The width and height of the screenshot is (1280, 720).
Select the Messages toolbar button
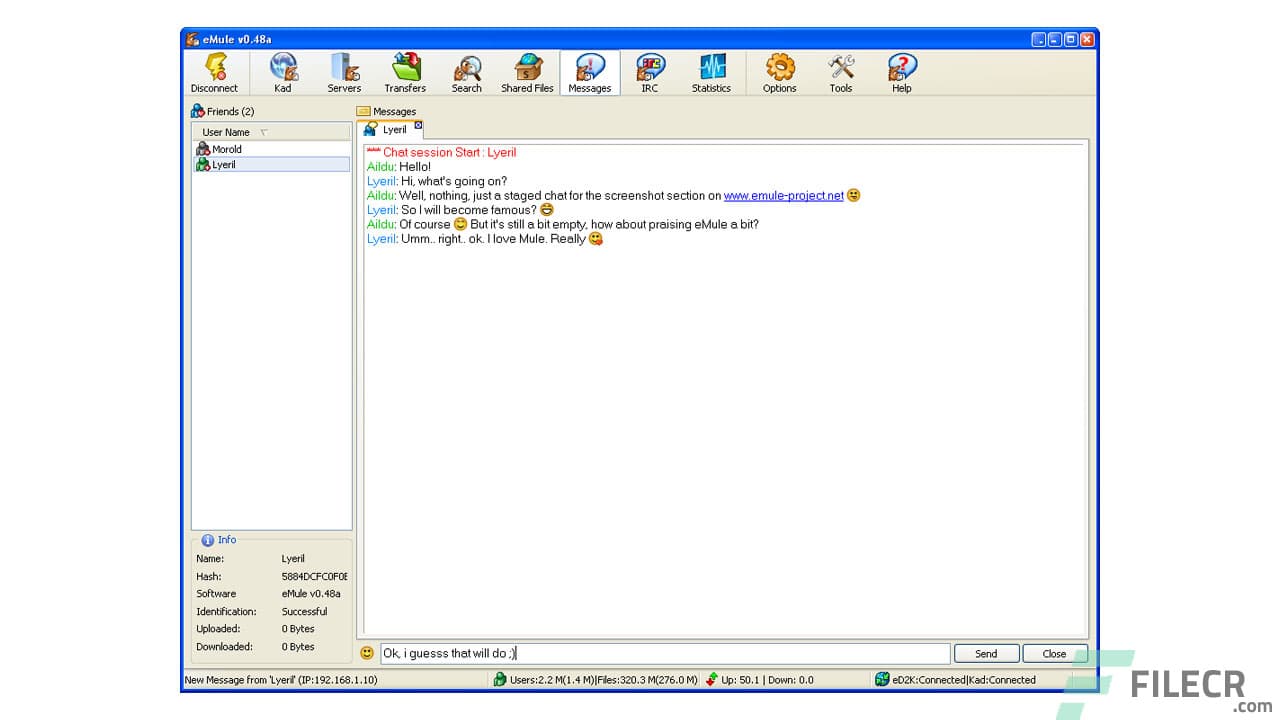click(x=589, y=70)
